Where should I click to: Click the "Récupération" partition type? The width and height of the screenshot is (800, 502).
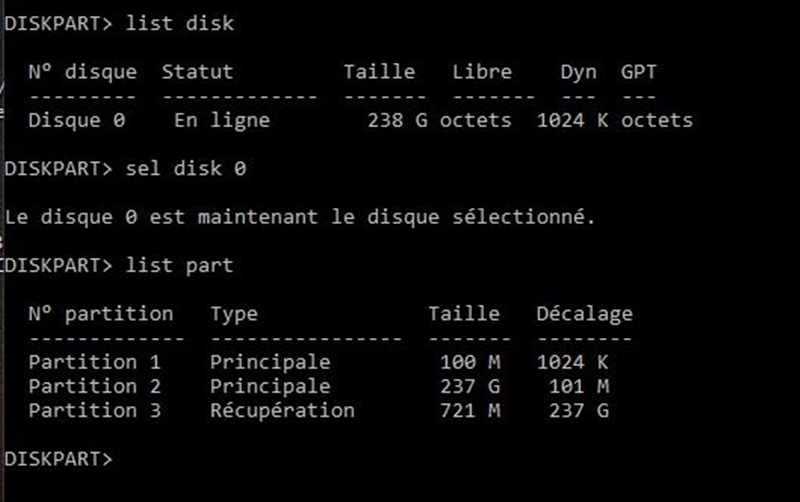[282, 410]
